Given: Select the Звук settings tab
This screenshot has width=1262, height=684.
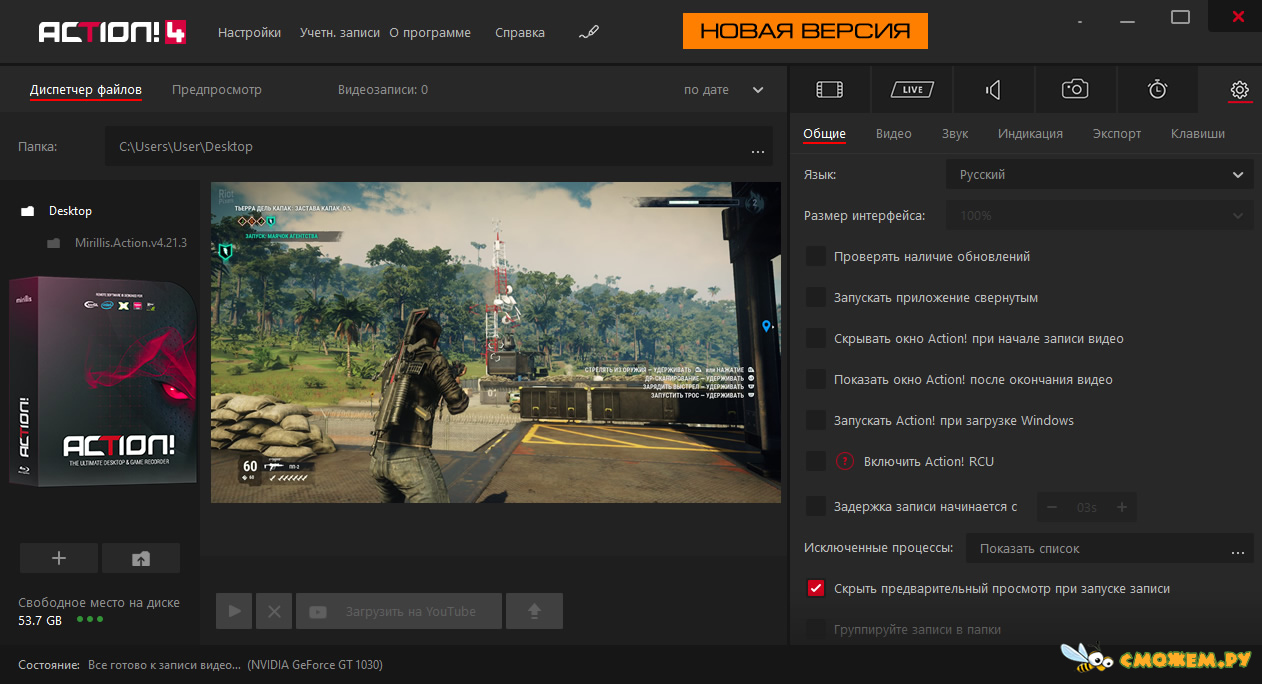Looking at the screenshot, I should (x=955, y=133).
